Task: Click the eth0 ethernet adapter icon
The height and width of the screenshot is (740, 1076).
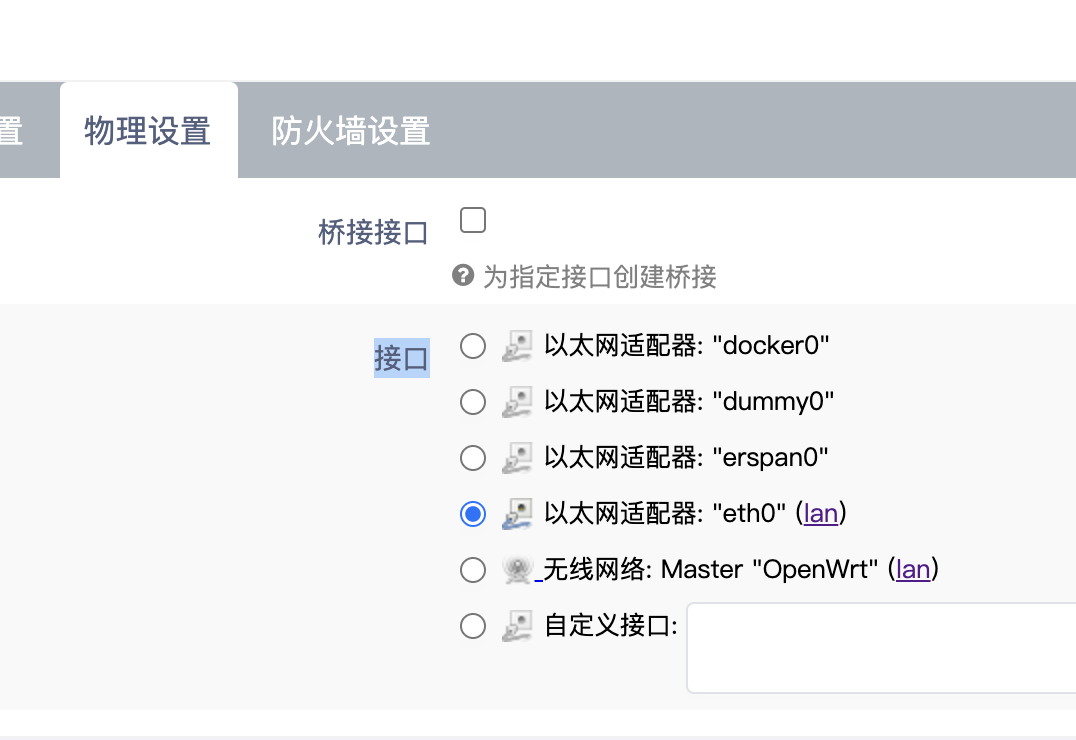Action: coord(517,514)
